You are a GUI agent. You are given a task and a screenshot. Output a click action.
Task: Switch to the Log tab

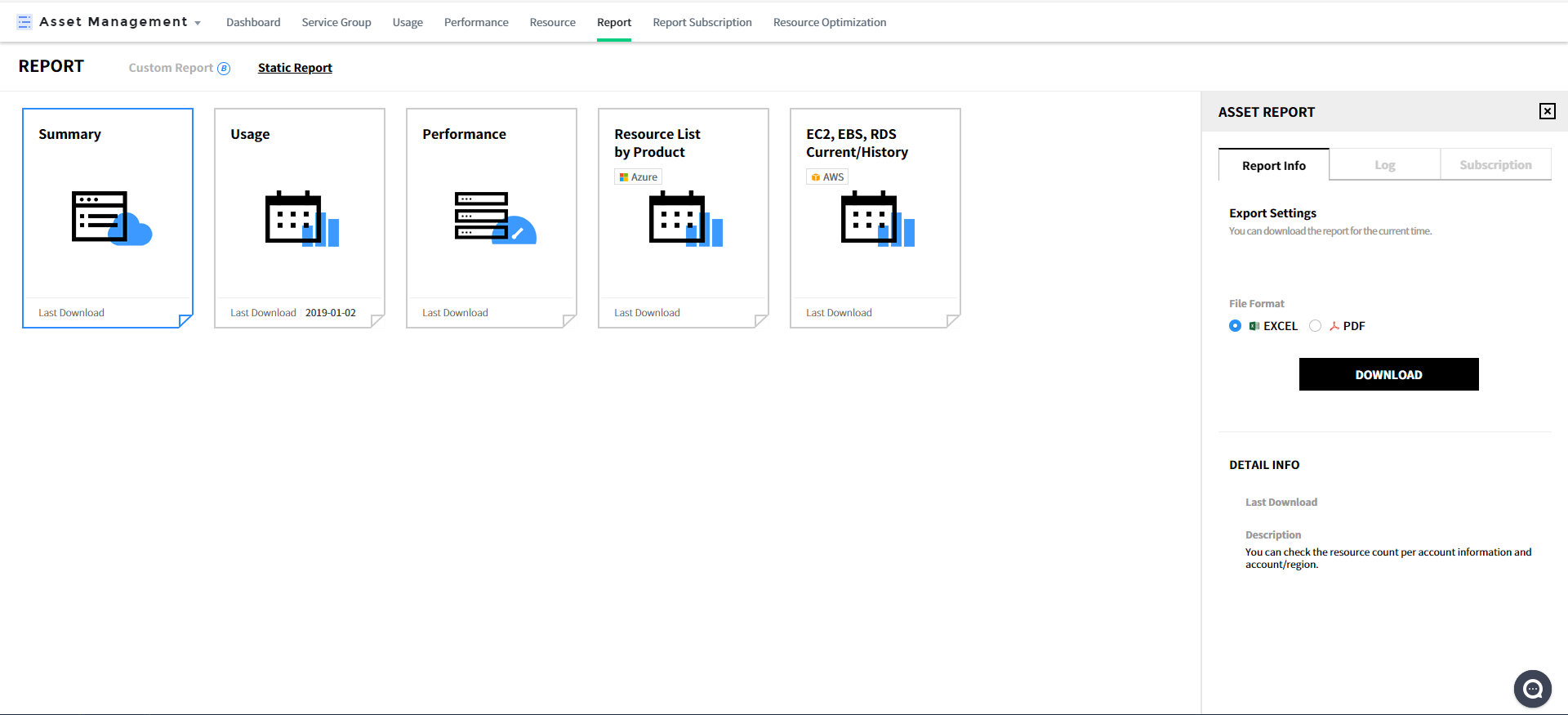[1384, 165]
